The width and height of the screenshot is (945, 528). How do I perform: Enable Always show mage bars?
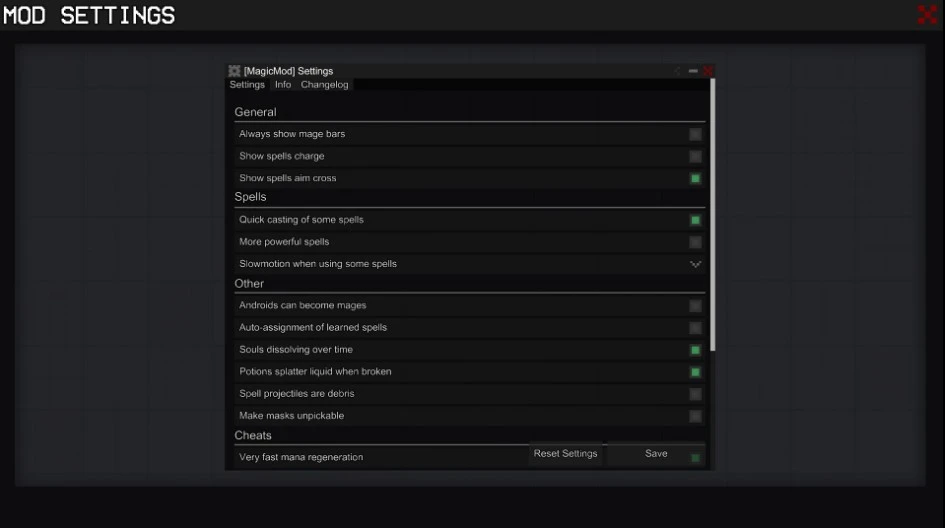click(x=695, y=134)
